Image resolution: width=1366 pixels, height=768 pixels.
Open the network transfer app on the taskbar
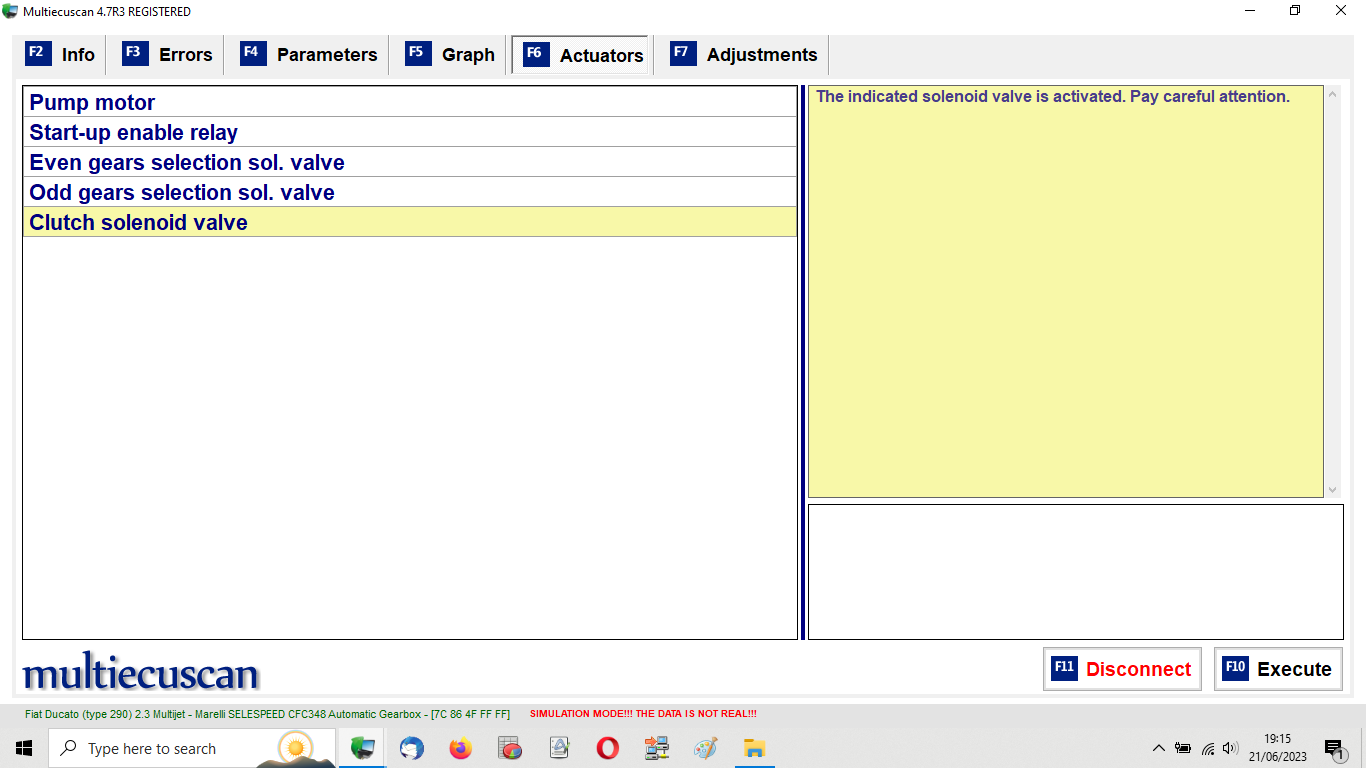(x=656, y=748)
